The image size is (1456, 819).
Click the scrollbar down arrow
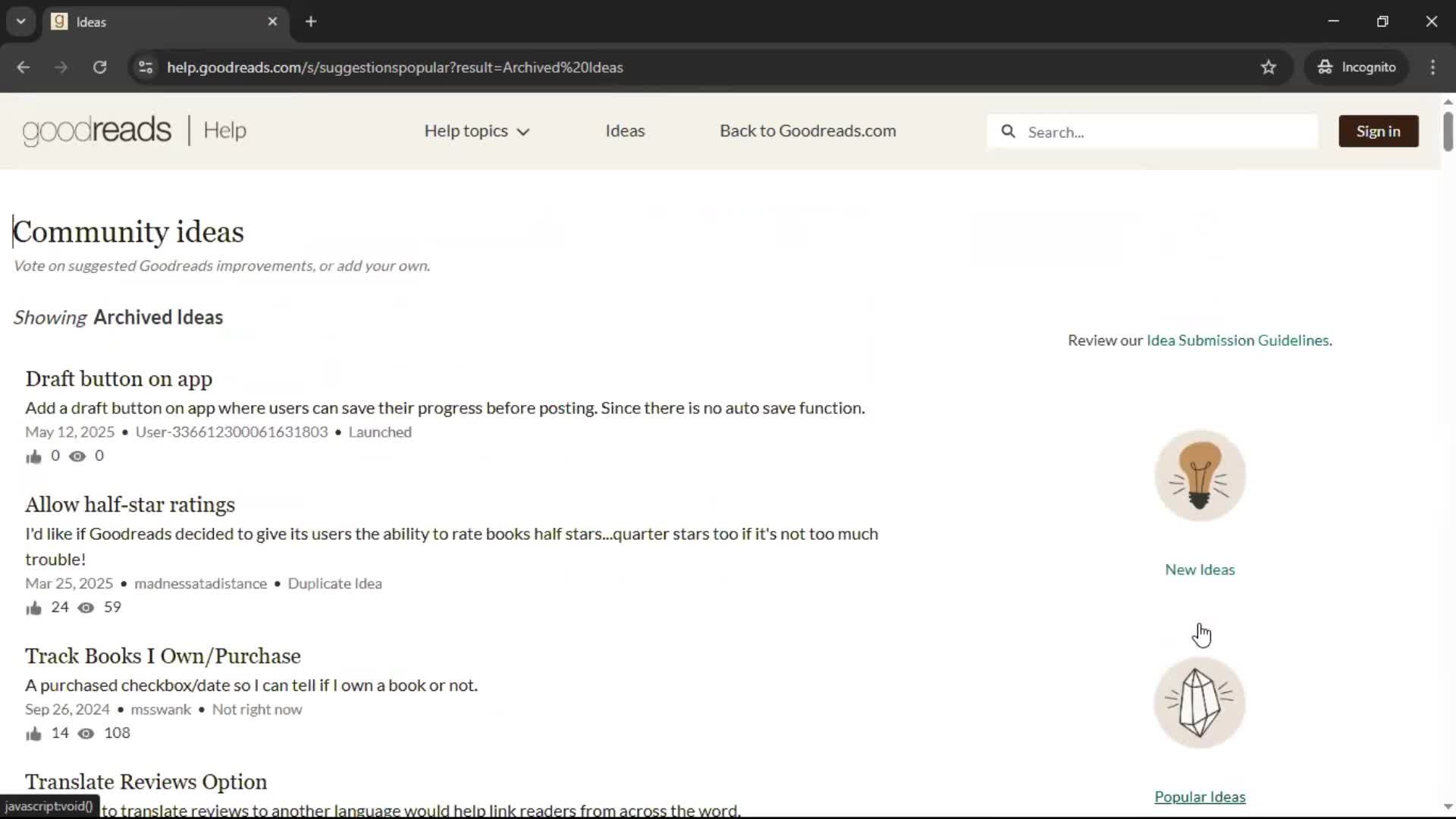pos(1448,807)
